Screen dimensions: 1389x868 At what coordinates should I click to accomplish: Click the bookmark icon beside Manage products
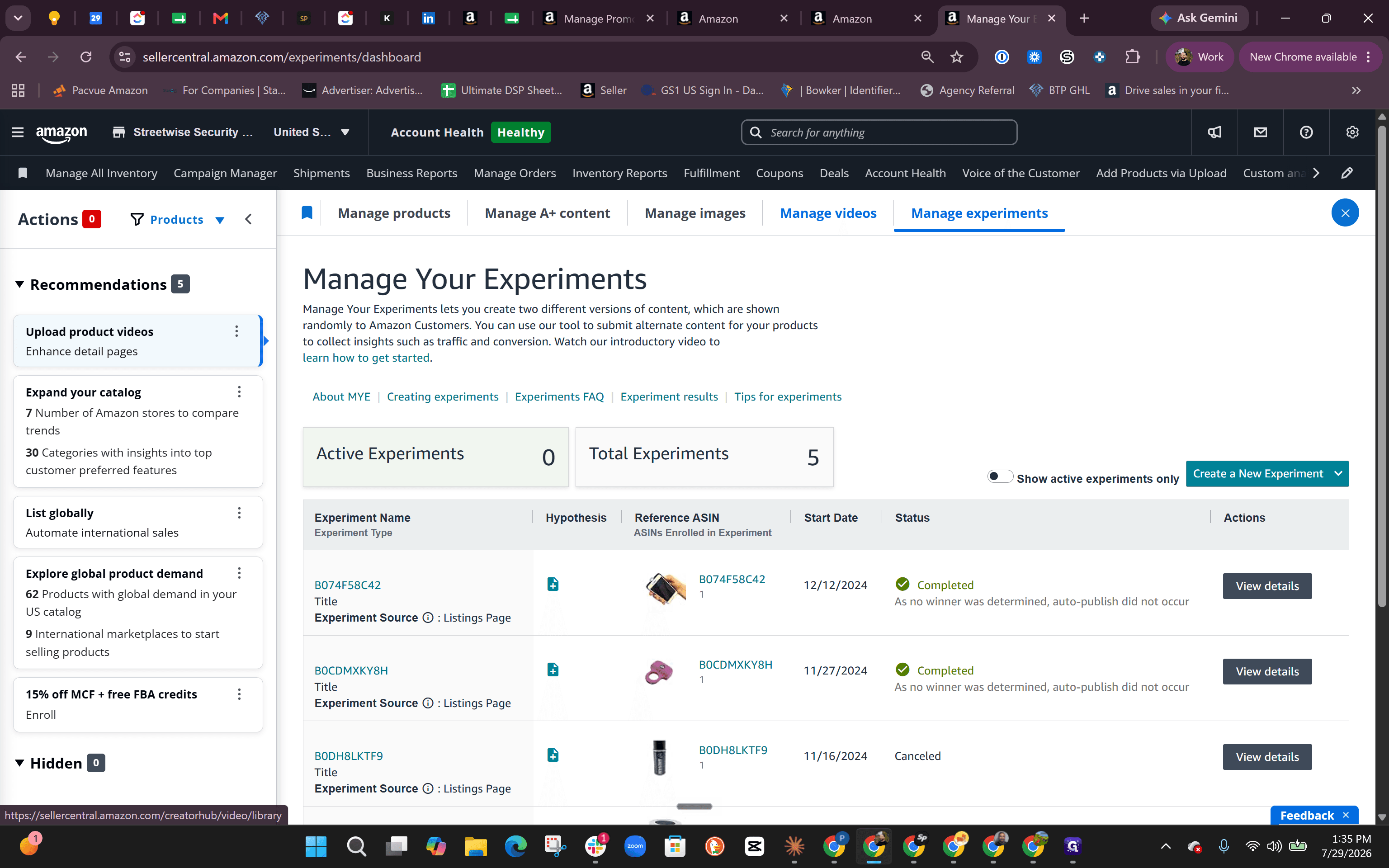[307, 213]
